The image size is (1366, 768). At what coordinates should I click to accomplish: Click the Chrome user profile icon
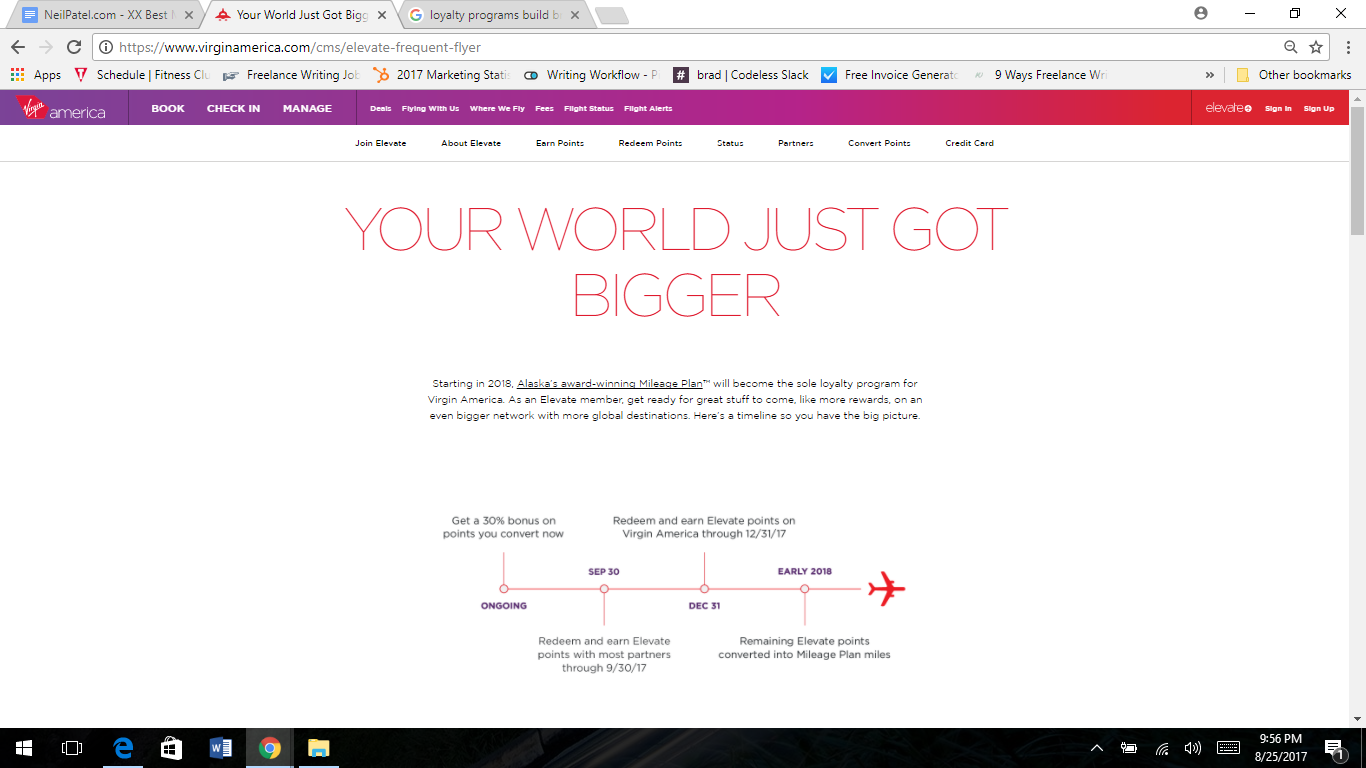1201,13
